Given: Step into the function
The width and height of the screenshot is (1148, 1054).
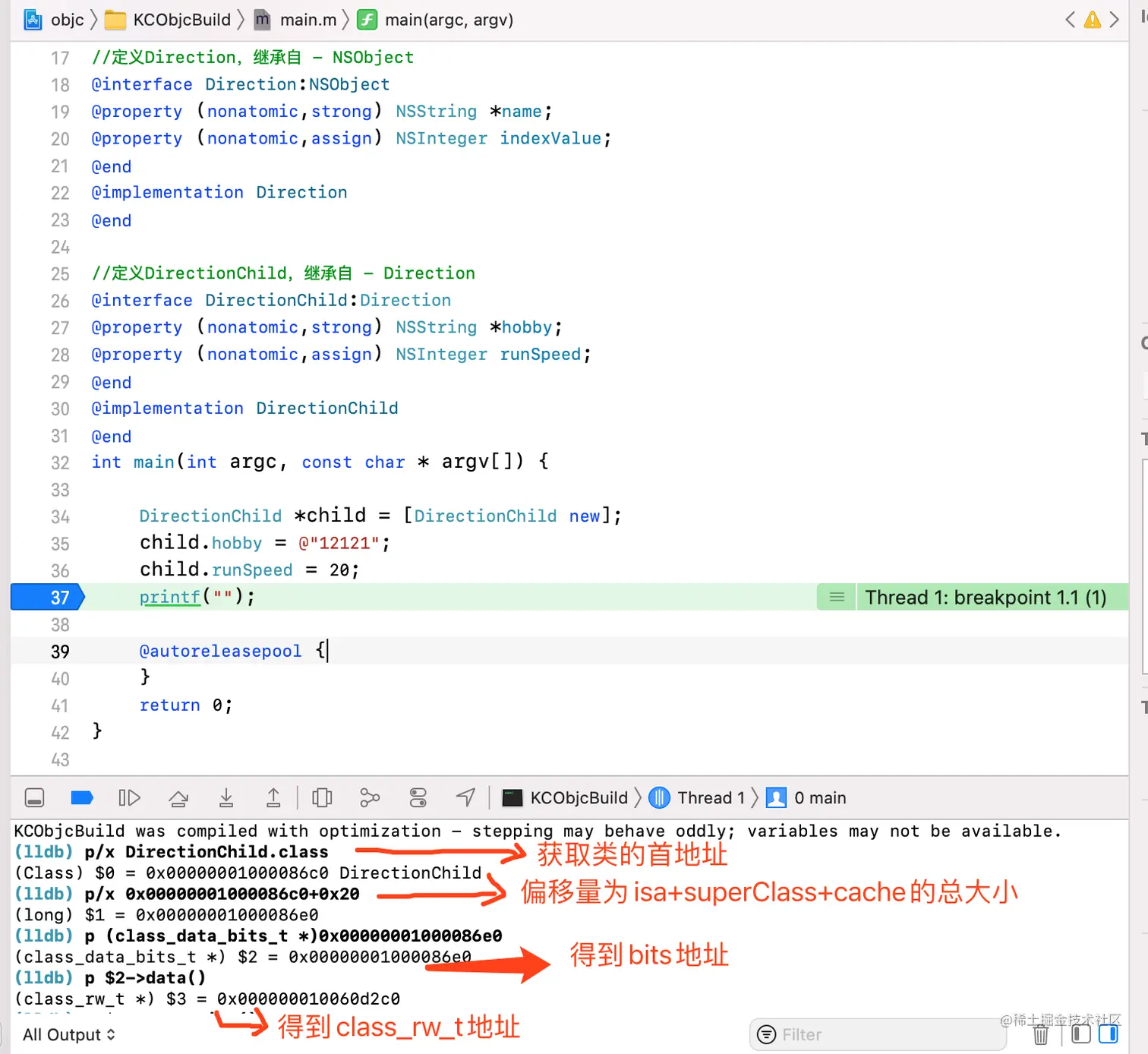Looking at the screenshot, I should point(226,797).
